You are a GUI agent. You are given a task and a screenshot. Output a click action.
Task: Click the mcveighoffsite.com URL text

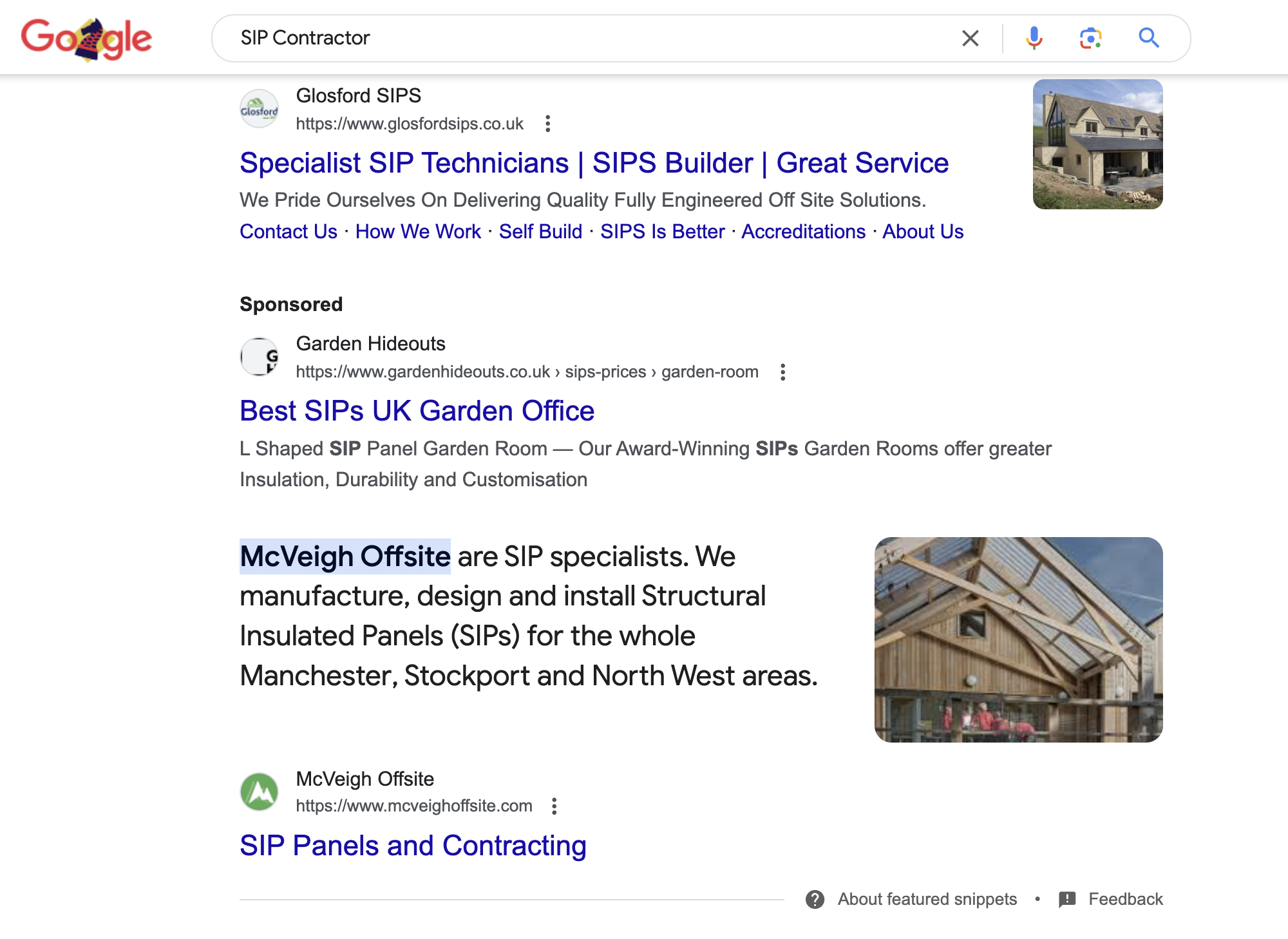414,806
